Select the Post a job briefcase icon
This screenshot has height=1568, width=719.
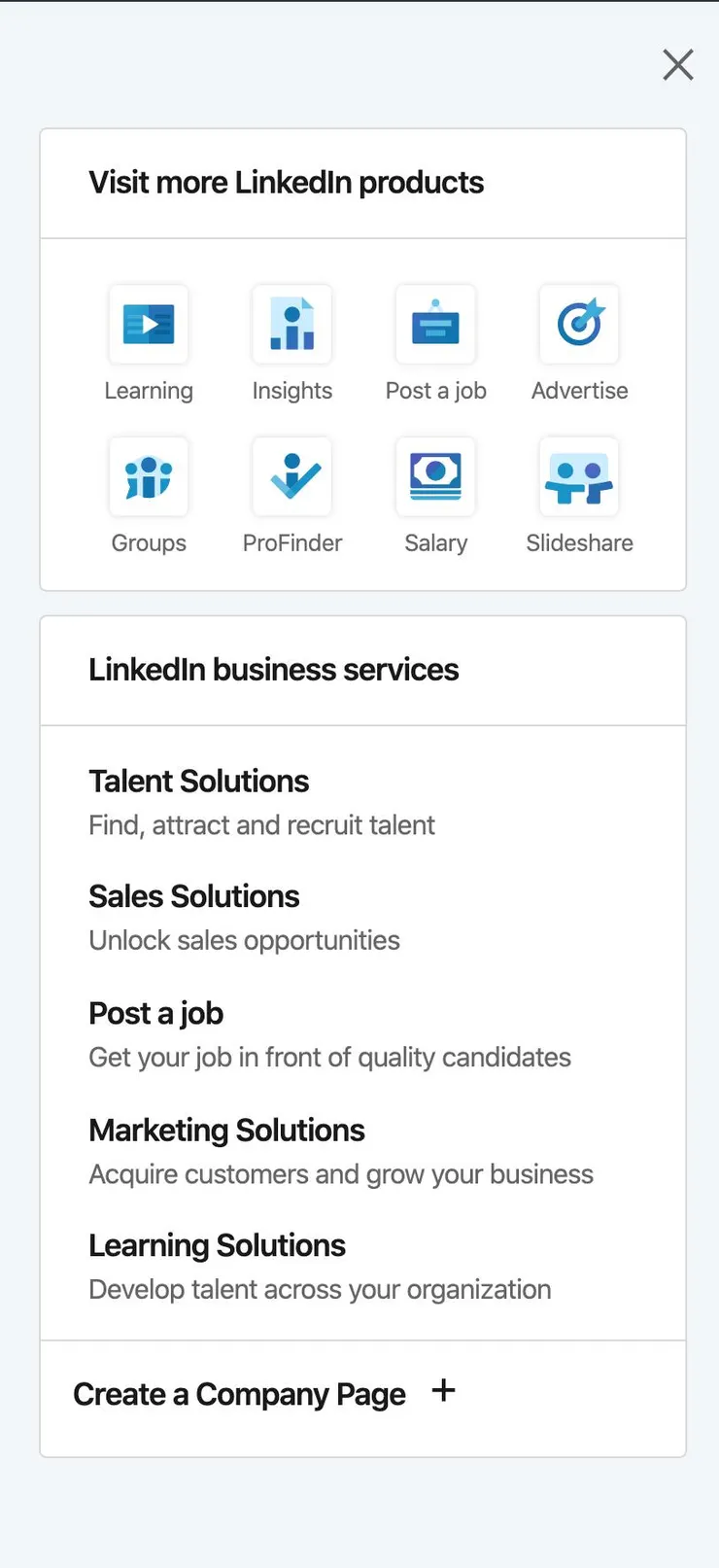coord(435,325)
